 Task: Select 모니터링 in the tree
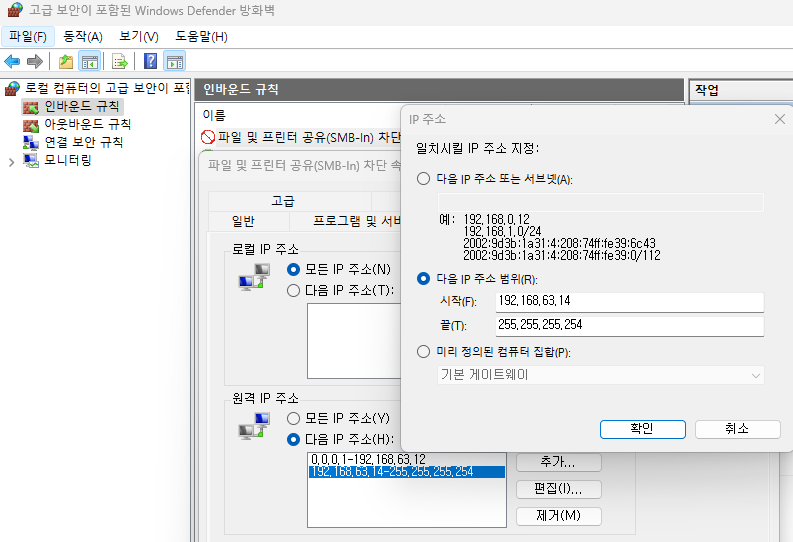pyautogui.click(x=68, y=161)
